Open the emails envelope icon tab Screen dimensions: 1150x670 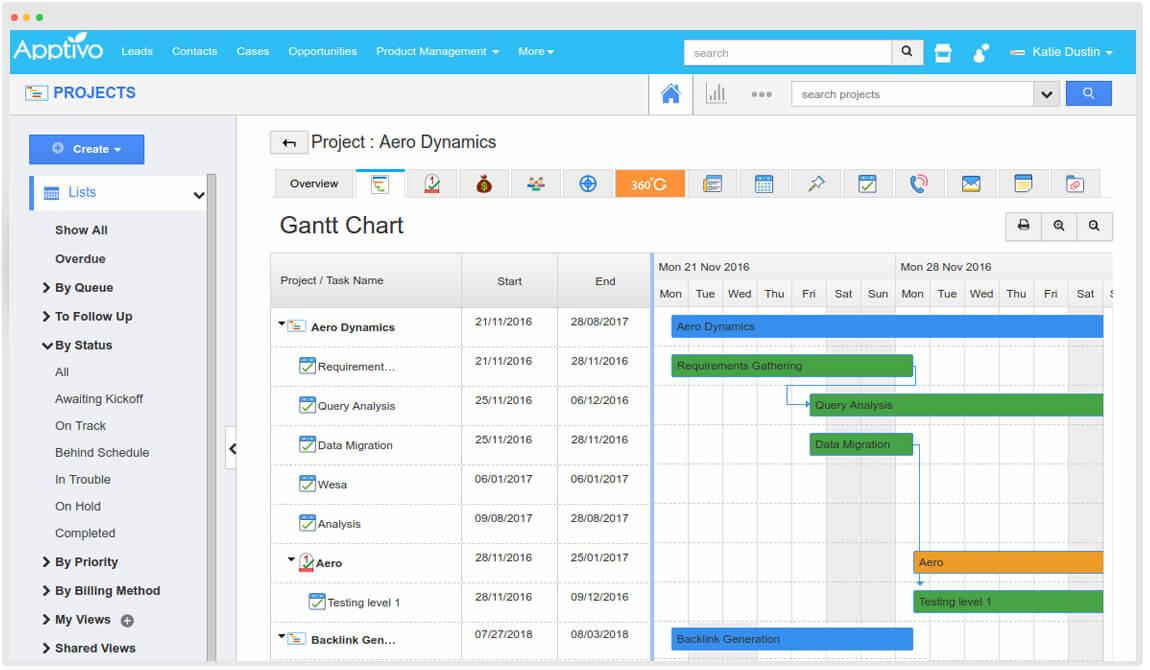click(970, 183)
